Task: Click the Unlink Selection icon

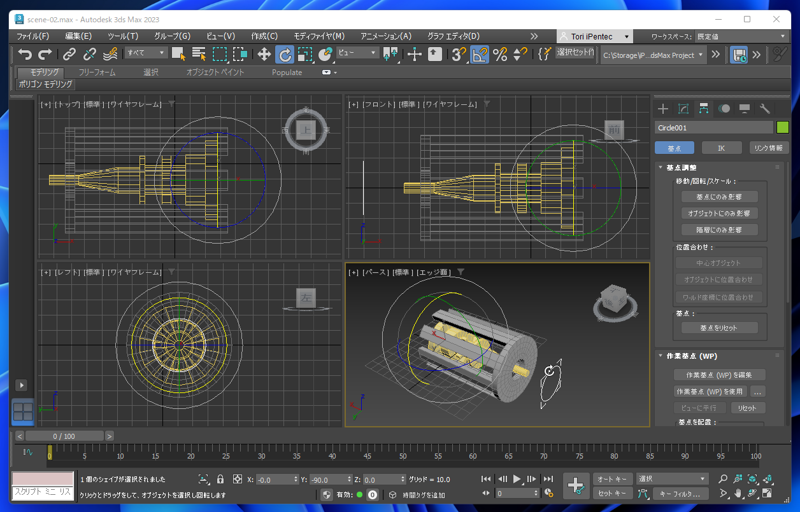Action: pyautogui.click(x=89, y=54)
